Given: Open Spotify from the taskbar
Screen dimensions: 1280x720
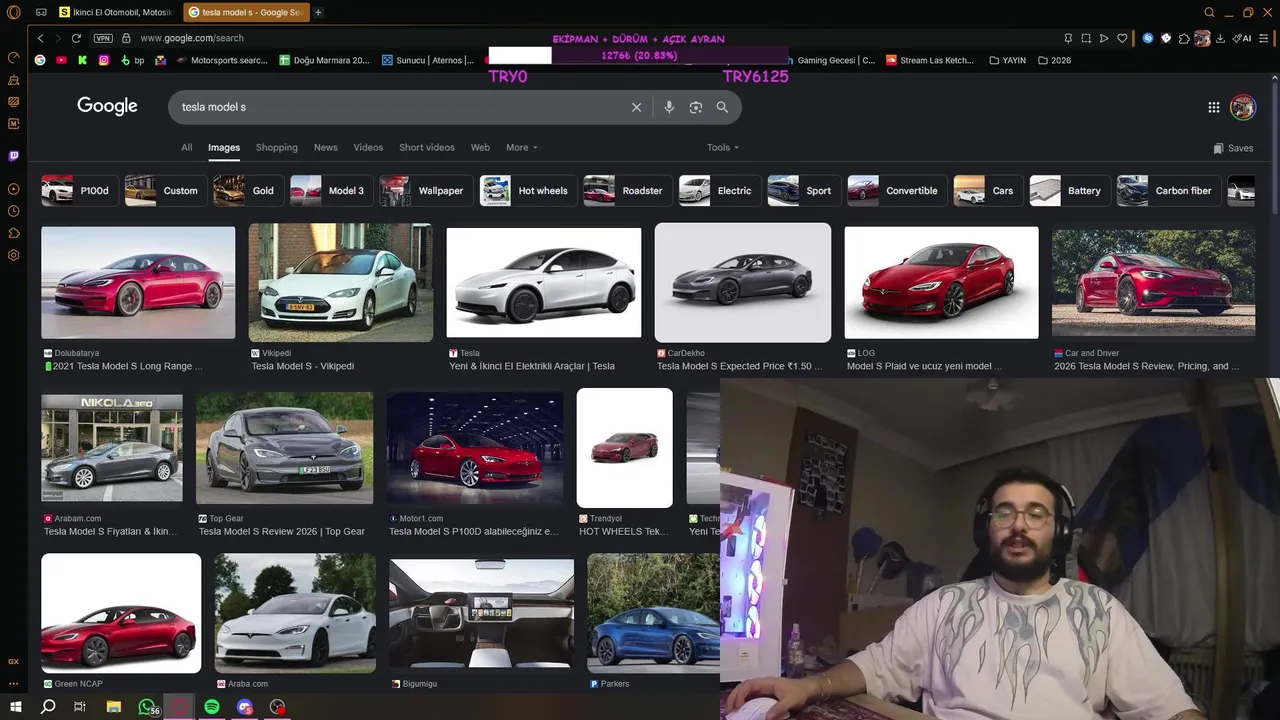Looking at the screenshot, I should (x=212, y=707).
